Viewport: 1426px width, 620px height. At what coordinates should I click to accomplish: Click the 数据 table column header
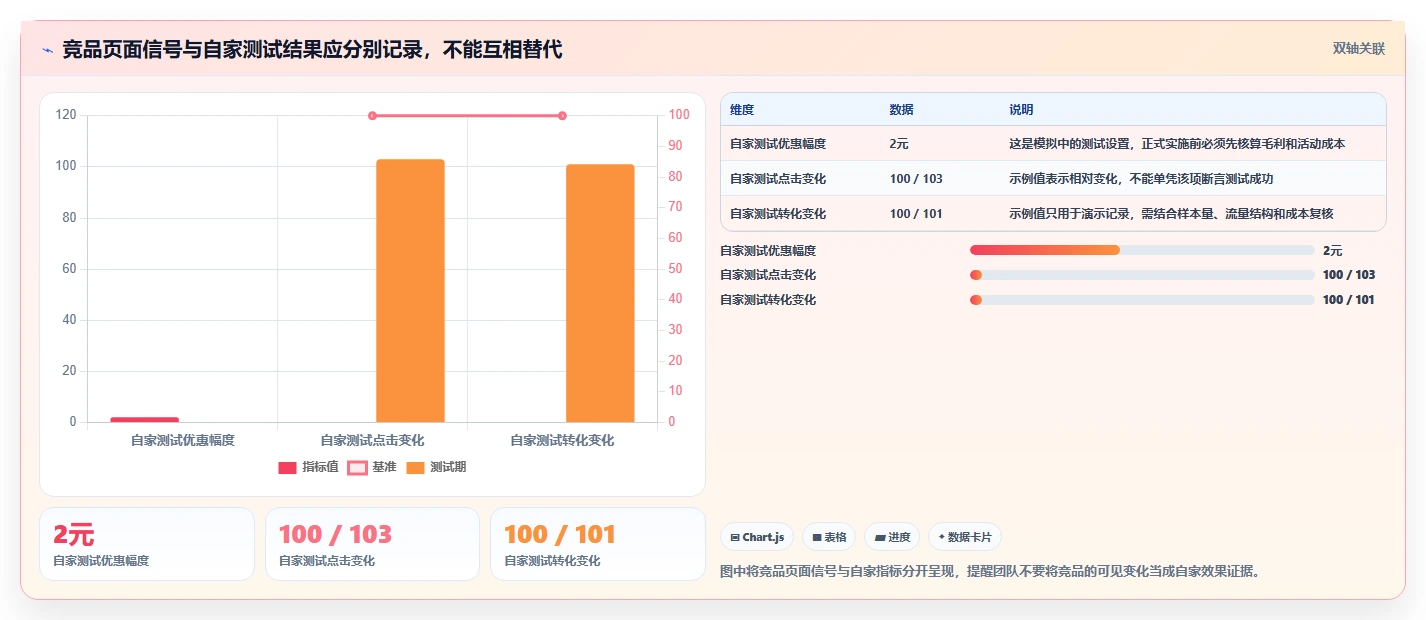[x=901, y=110]
